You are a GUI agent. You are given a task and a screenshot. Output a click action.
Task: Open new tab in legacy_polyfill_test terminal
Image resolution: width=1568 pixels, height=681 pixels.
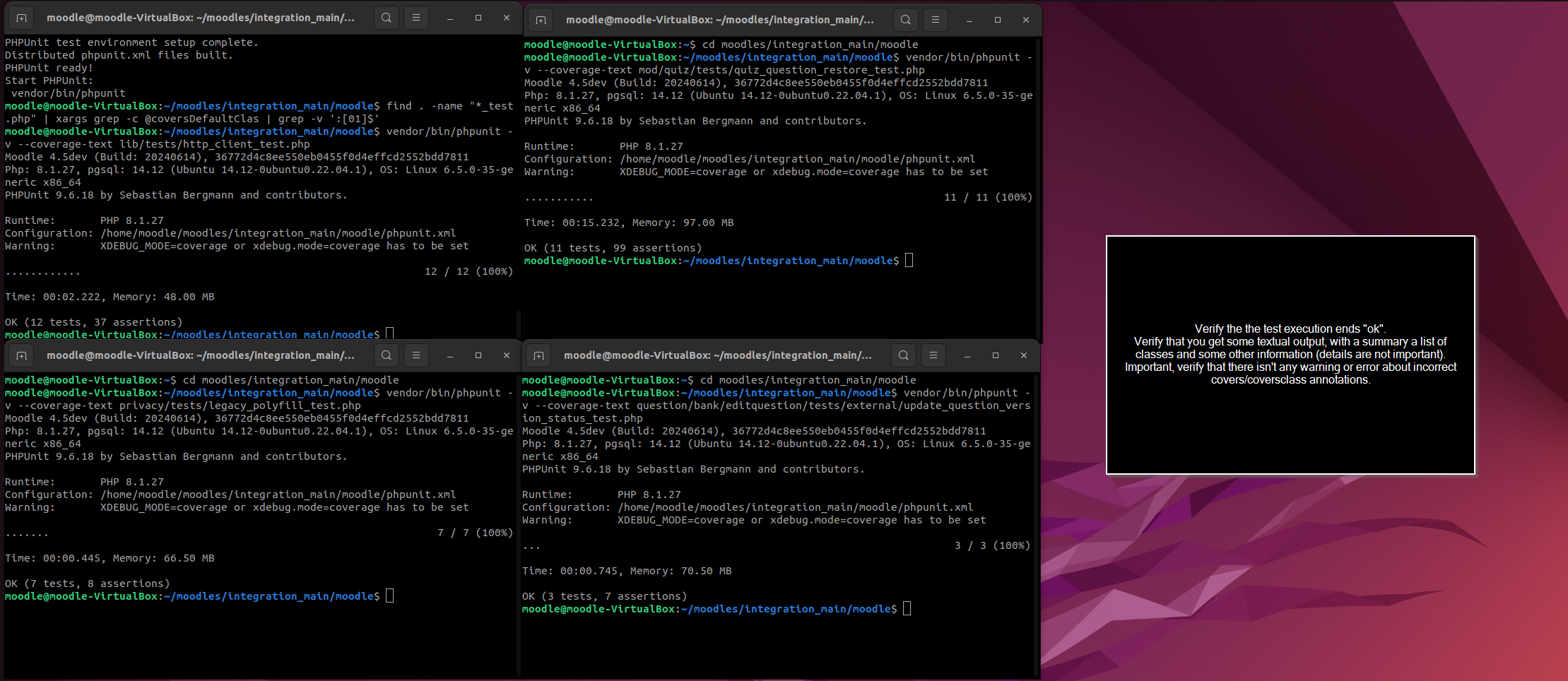21,356
